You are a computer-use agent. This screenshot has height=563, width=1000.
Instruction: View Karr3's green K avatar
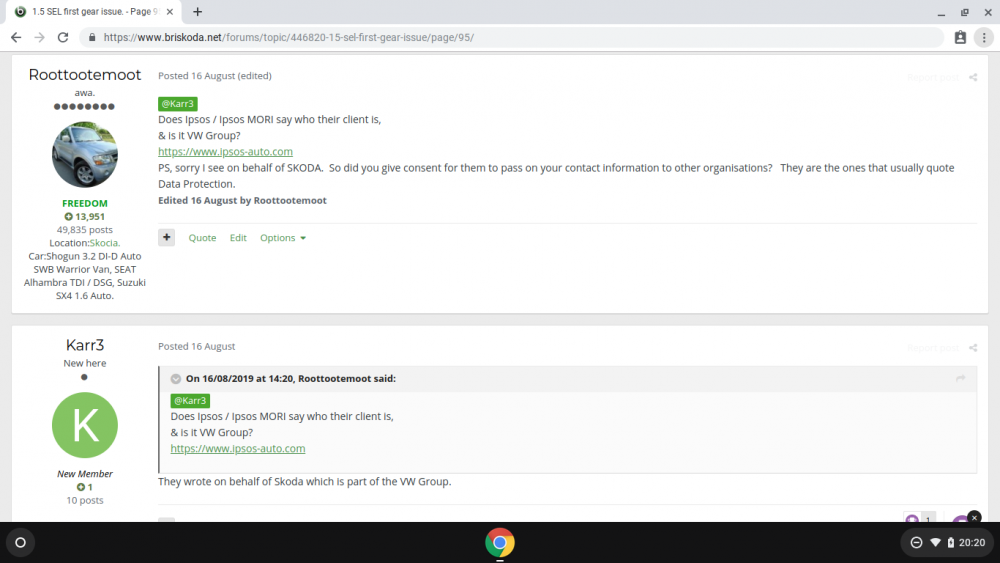click(85, 425)
